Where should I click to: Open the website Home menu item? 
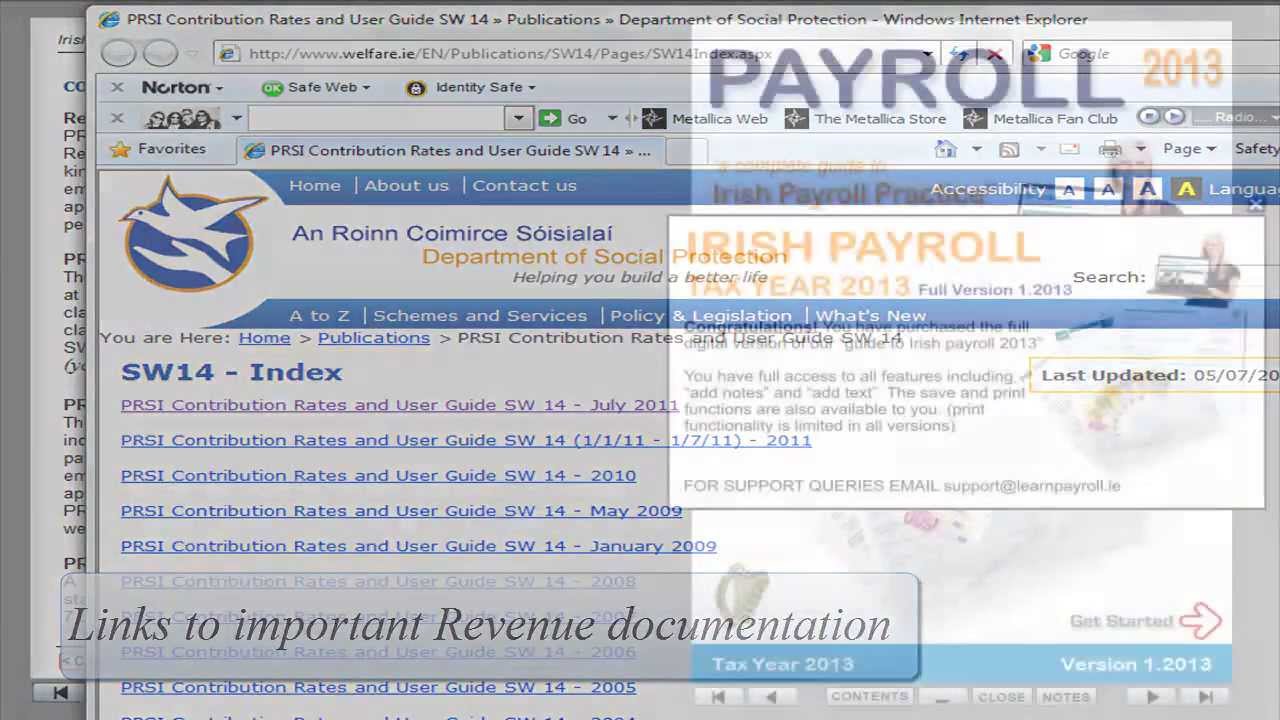pos(315,186)
